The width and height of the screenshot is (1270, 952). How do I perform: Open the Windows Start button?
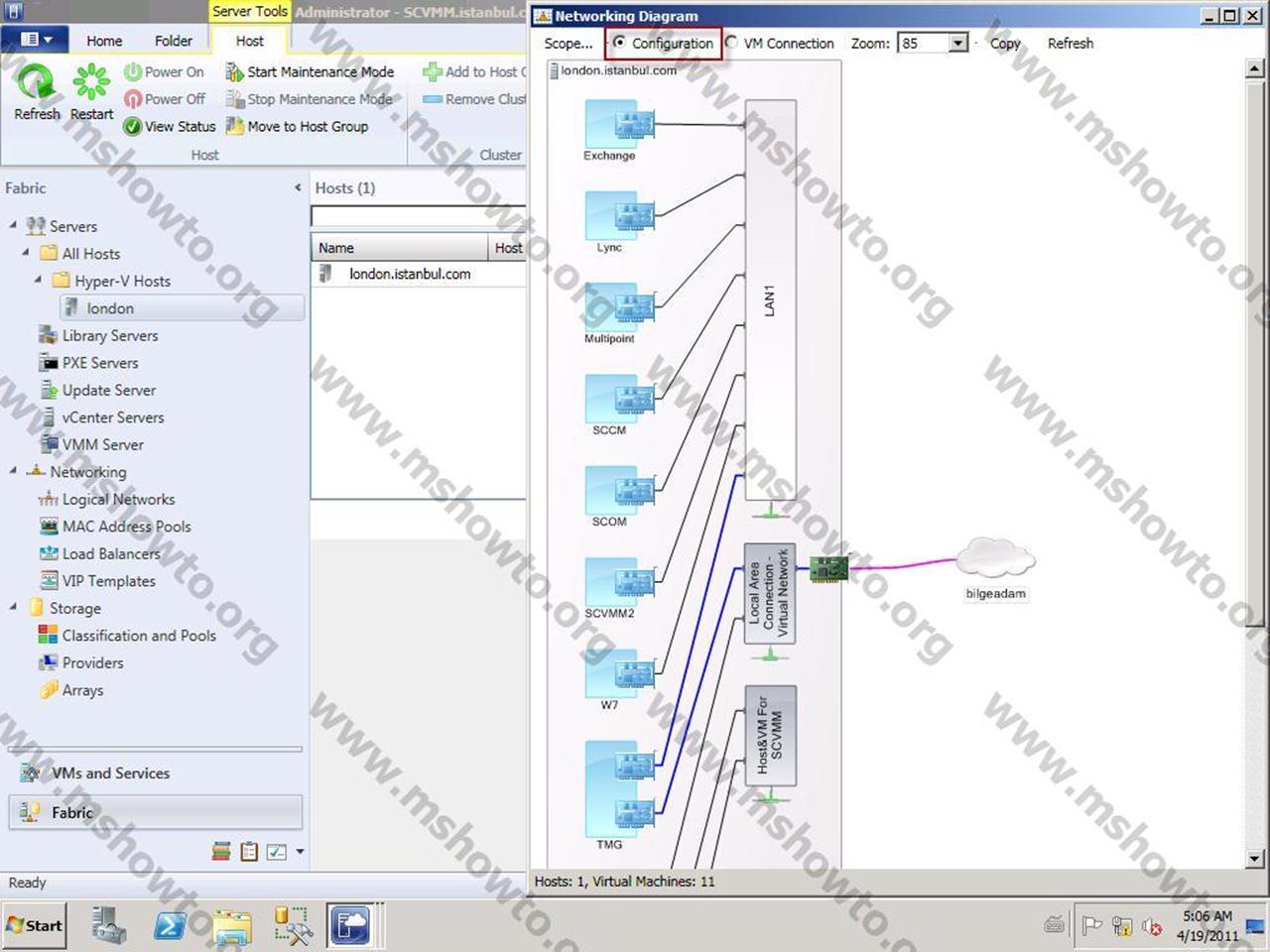click(x=35, y=925)
